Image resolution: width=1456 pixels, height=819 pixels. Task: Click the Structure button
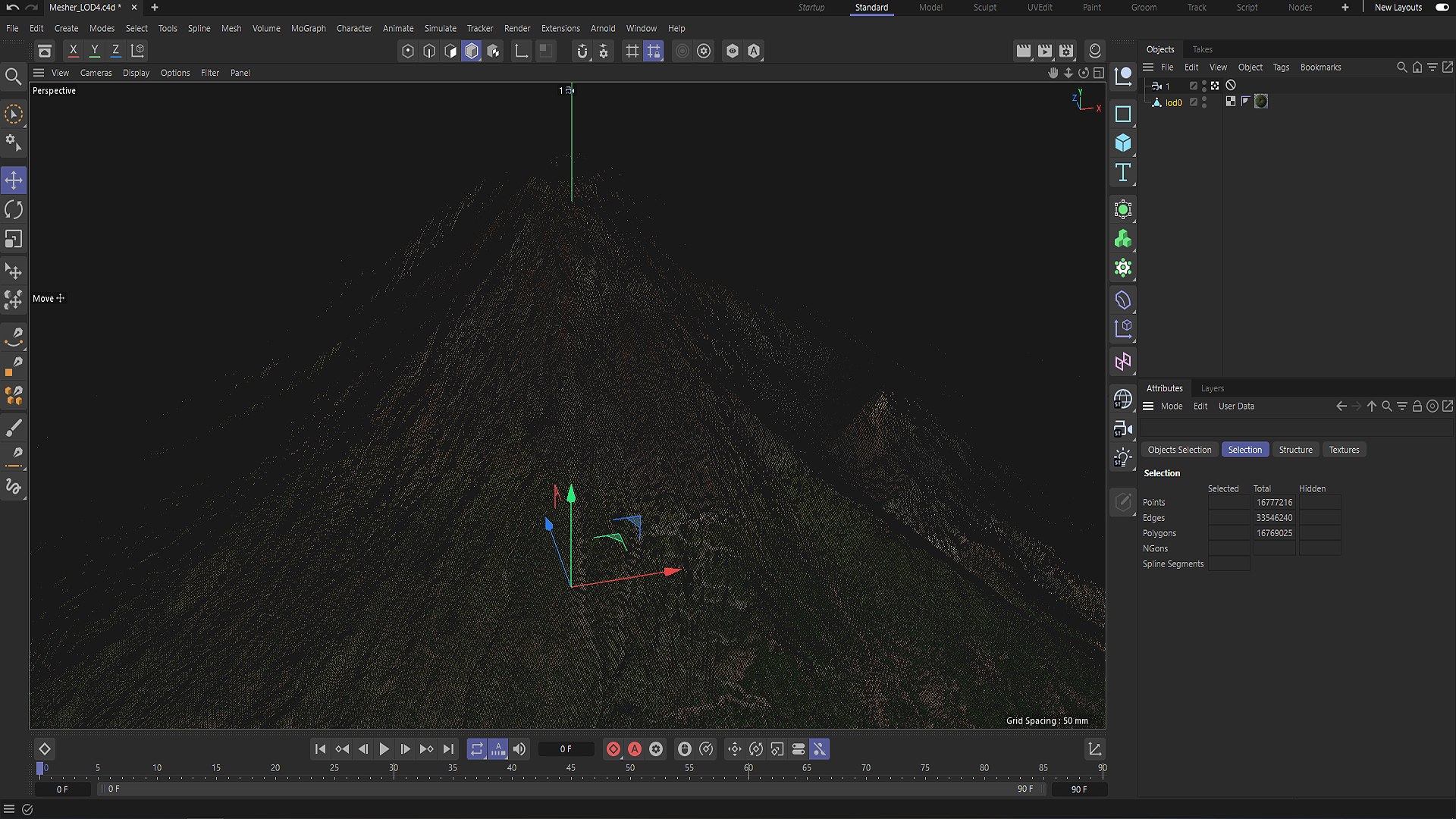pos(1295,450)
